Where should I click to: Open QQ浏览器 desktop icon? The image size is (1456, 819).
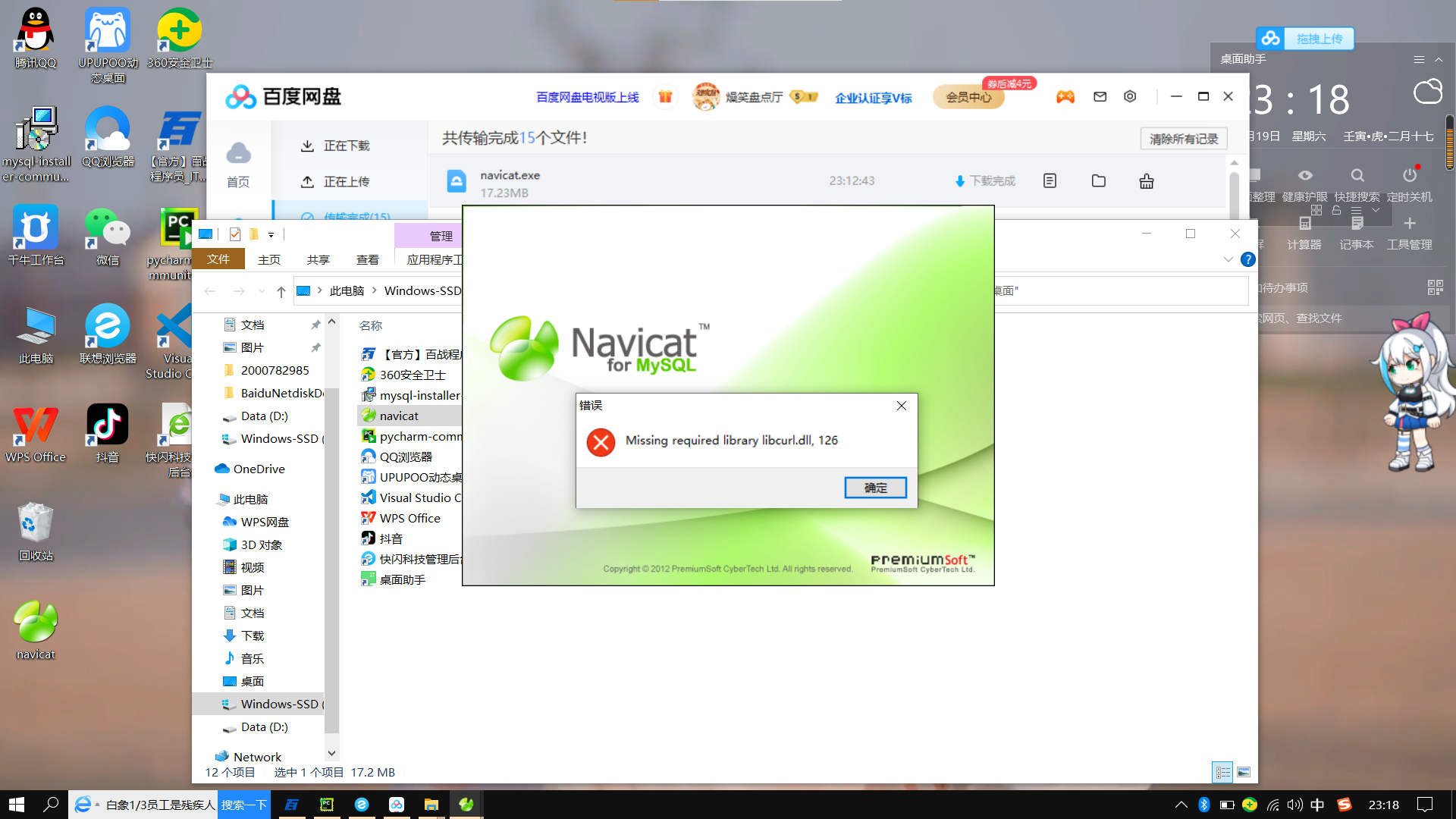(x=108, y=136)
